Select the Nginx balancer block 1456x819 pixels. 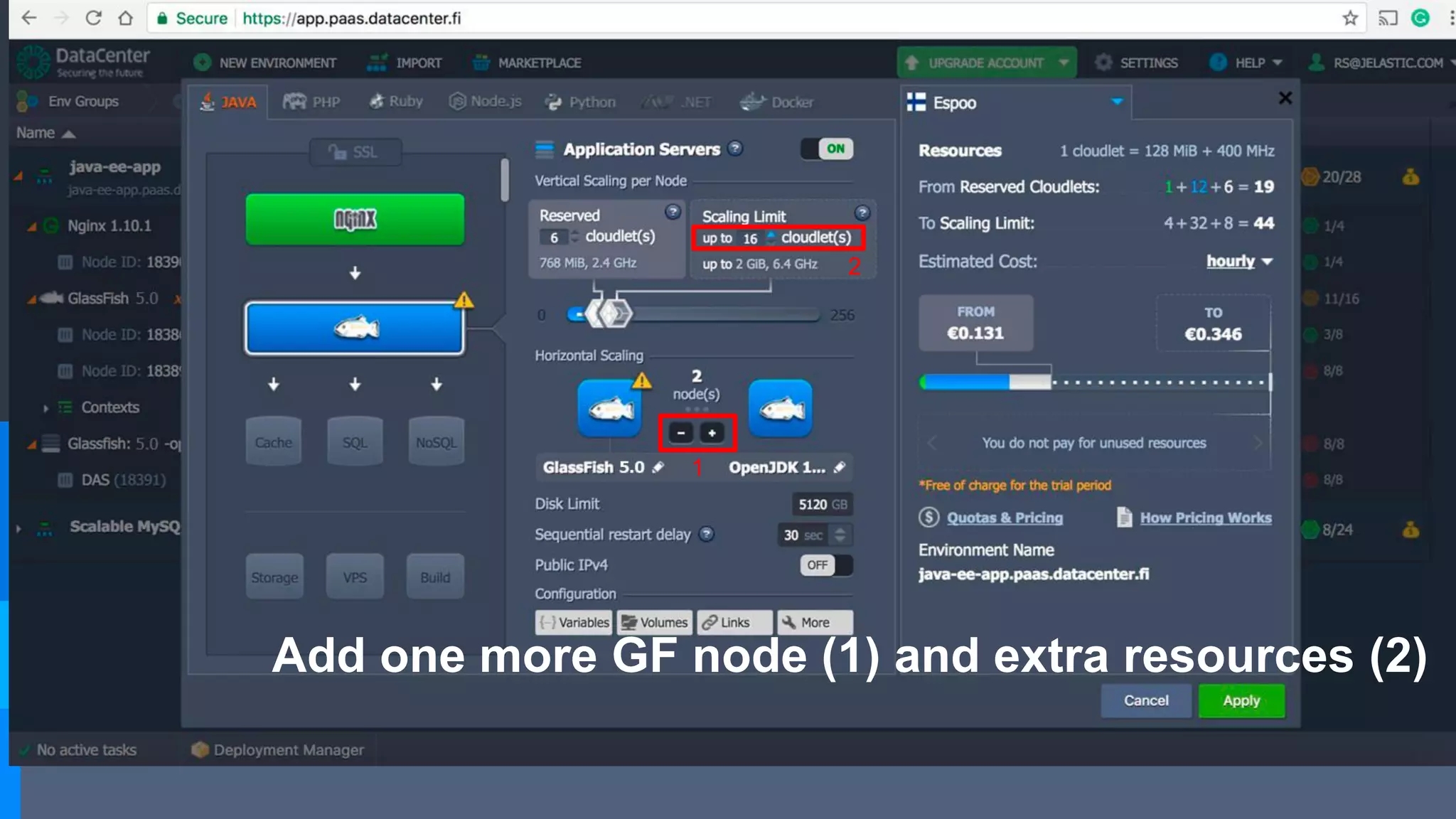coord(355,220)
